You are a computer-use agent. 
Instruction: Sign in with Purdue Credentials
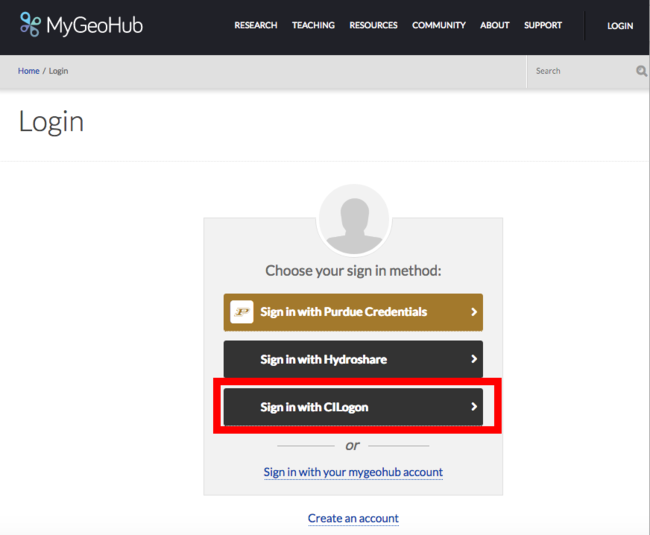[343, 312]
